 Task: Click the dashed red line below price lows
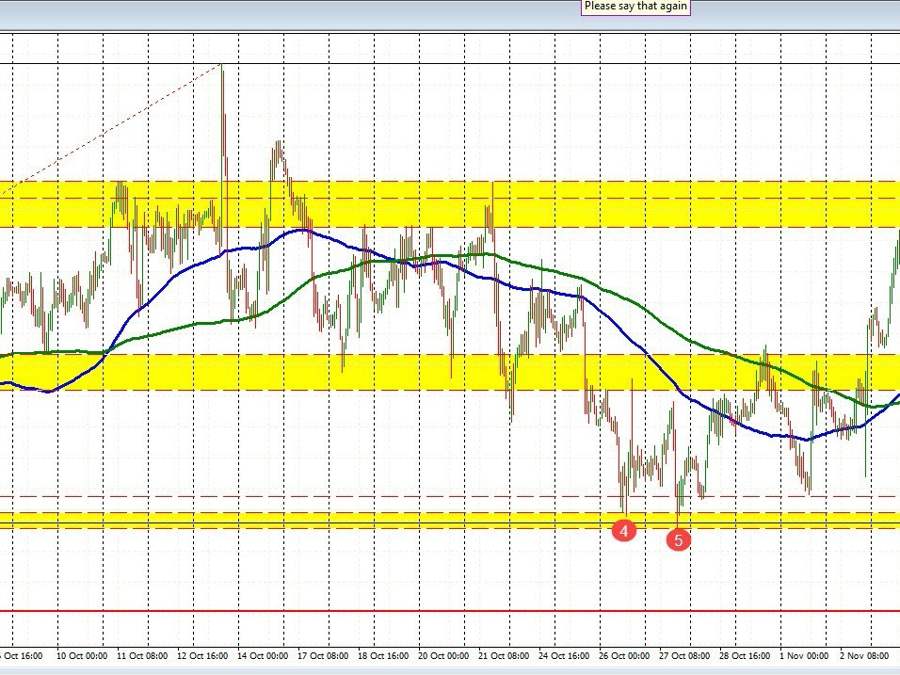[400, 495]
